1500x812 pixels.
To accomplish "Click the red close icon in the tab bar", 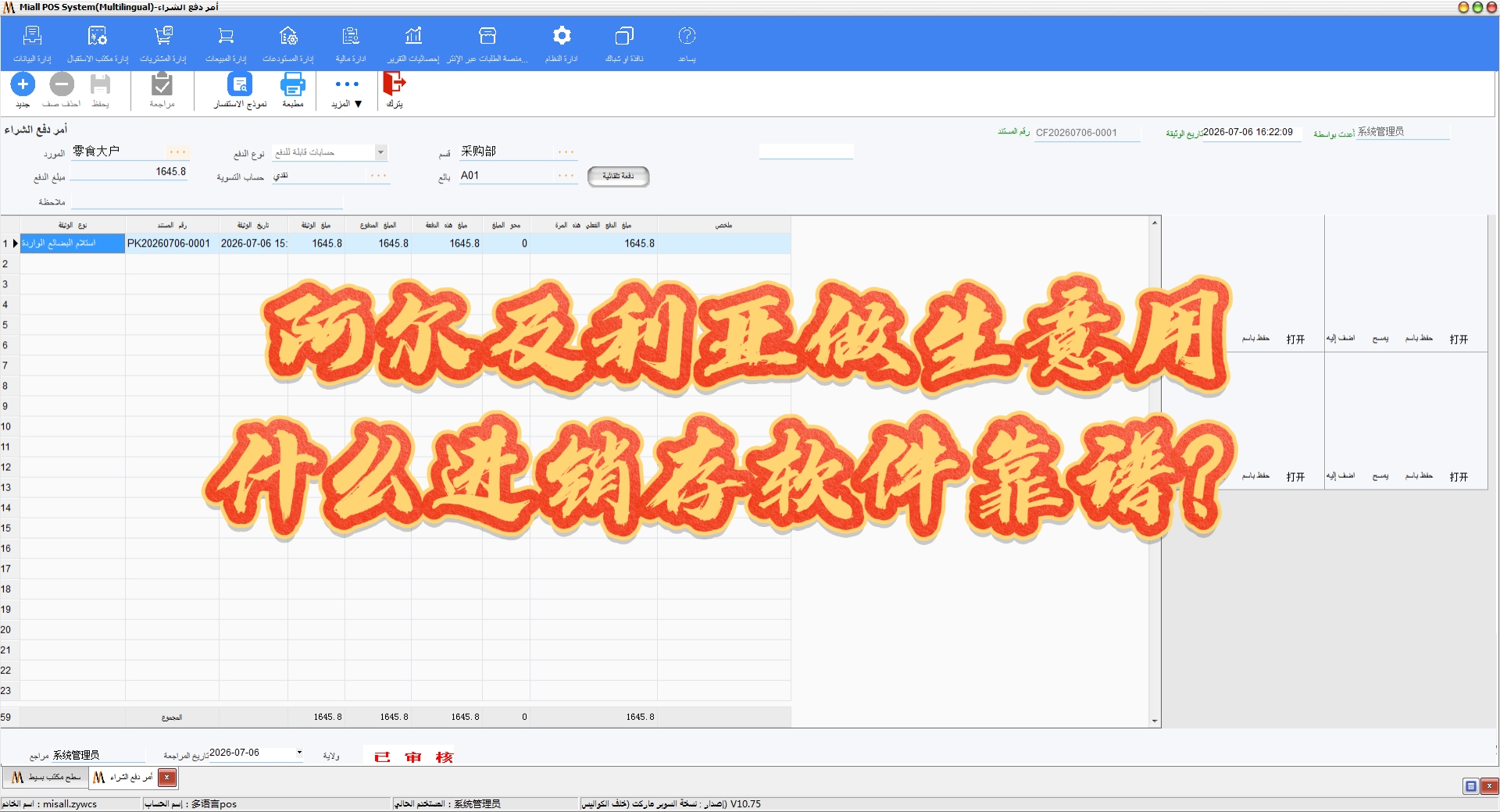I will click(x=1489, y=786).
